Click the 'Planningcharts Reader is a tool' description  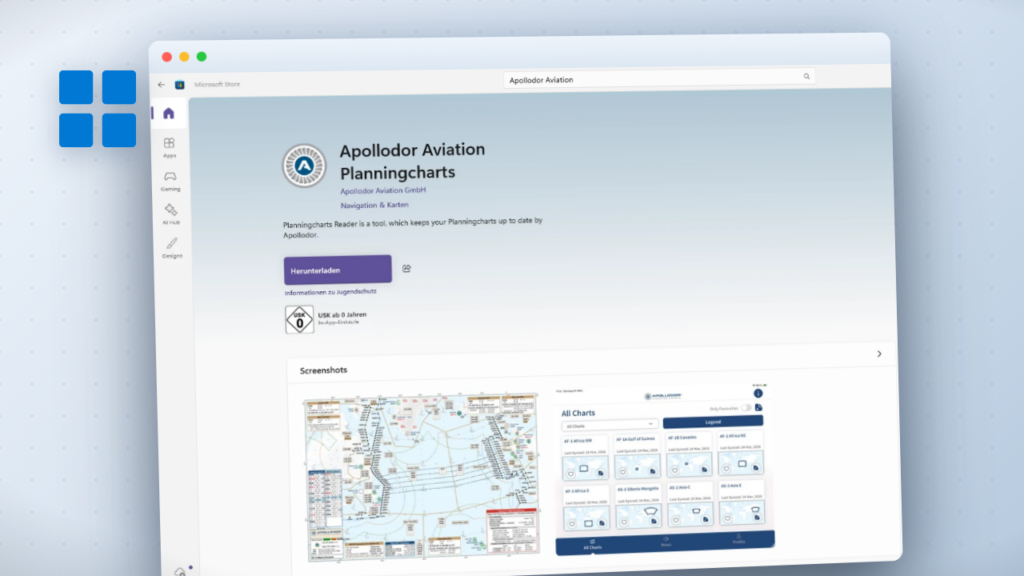click(413, 228)
